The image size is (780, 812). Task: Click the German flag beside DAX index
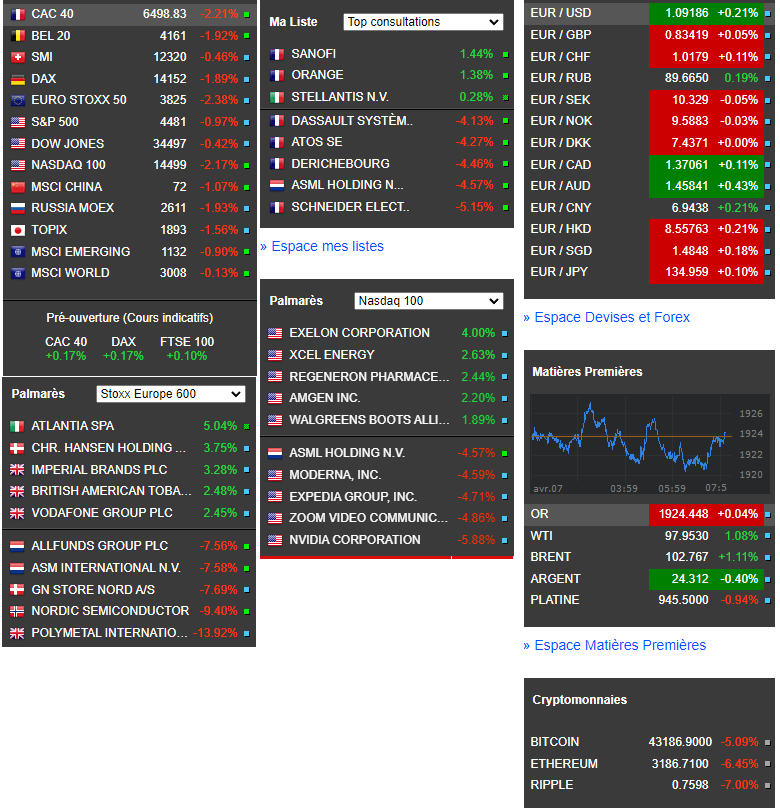click(18, 79)
